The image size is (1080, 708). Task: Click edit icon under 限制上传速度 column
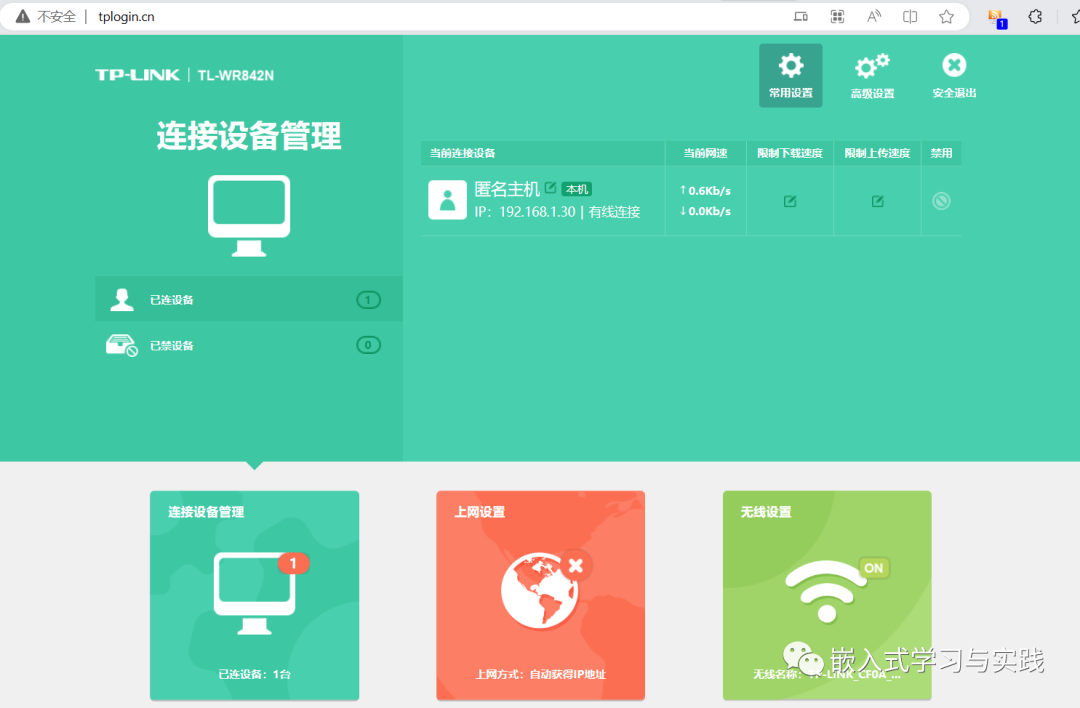[876, 200]
